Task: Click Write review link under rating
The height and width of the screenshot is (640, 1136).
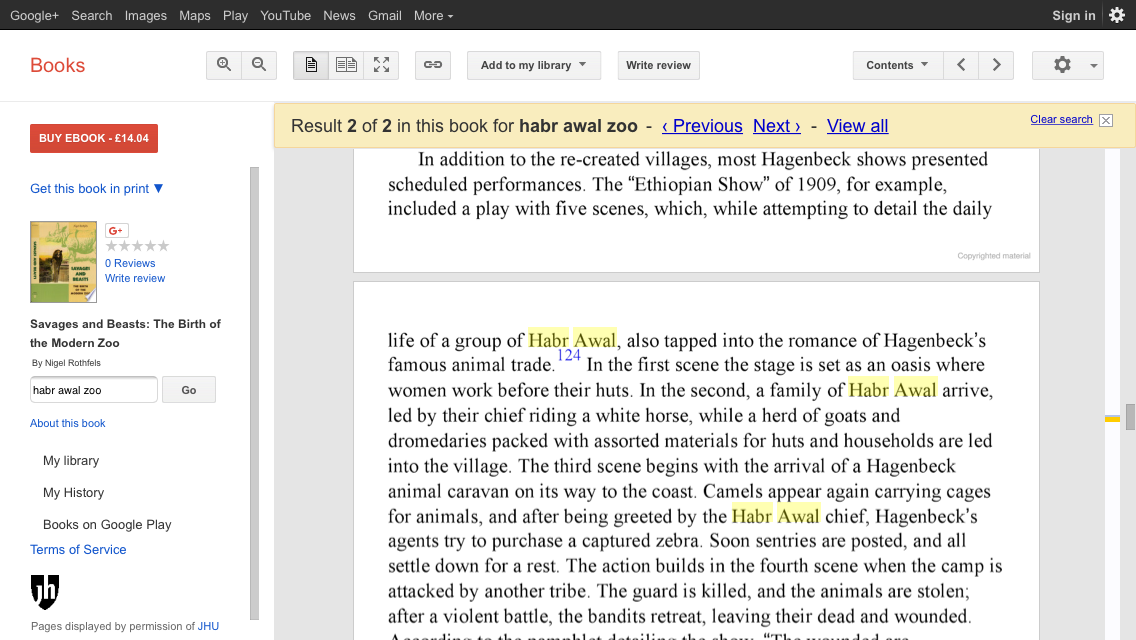Action: pyautogui.click(x=135, y=278)
